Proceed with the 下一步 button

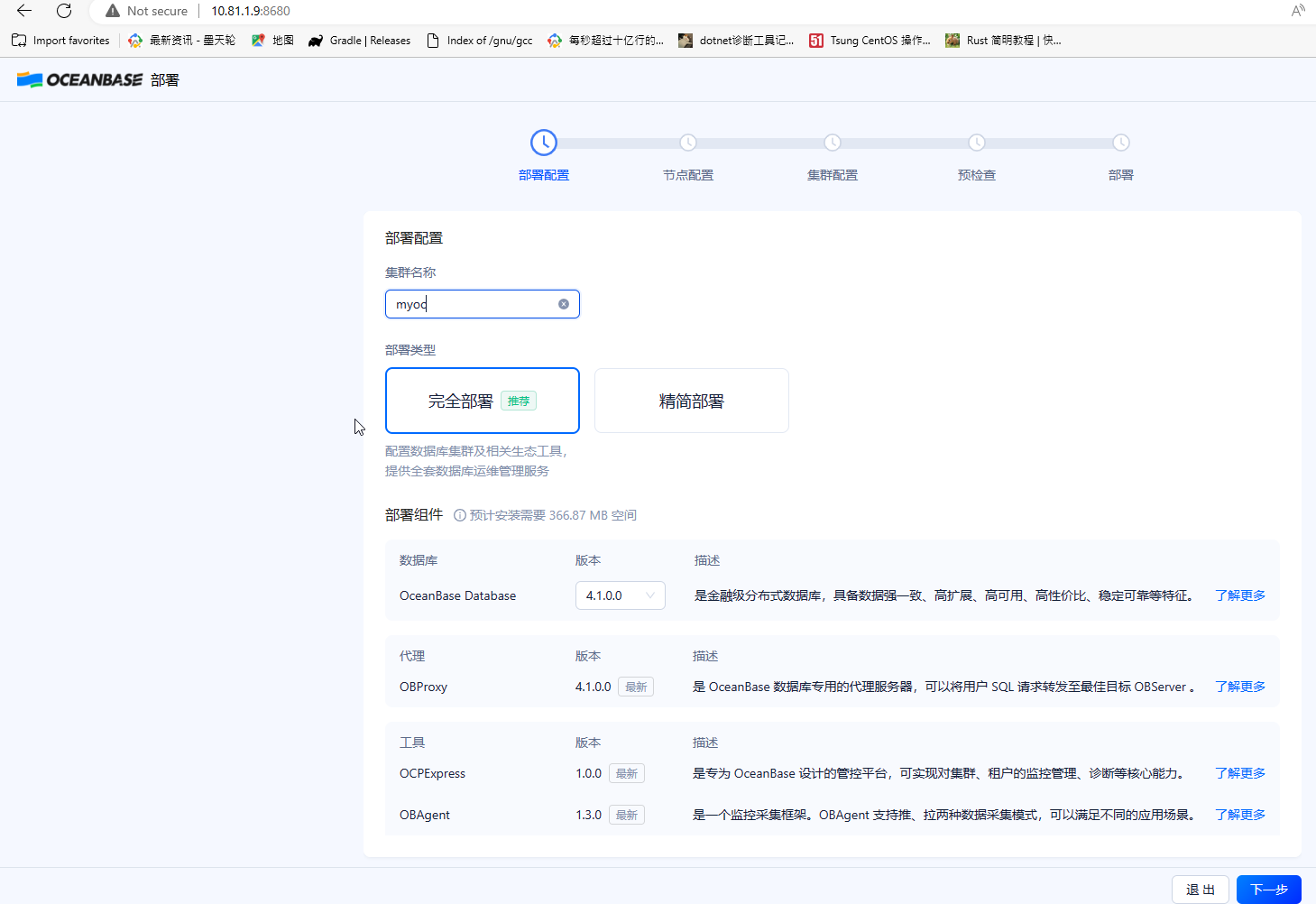coord(1269,890)
